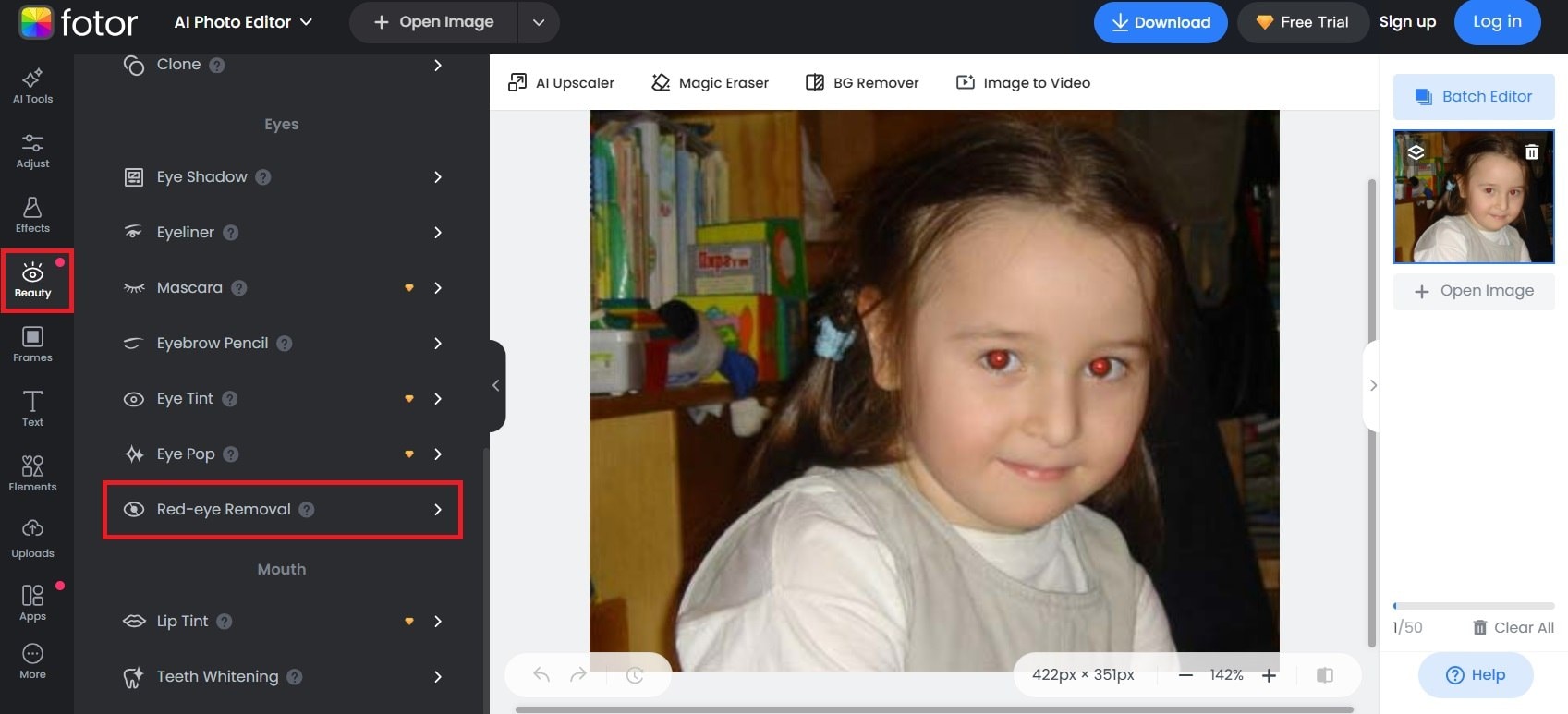Click the Download button
The width and height of the screenshot is (1568, 714).
tap(1161, 22)
